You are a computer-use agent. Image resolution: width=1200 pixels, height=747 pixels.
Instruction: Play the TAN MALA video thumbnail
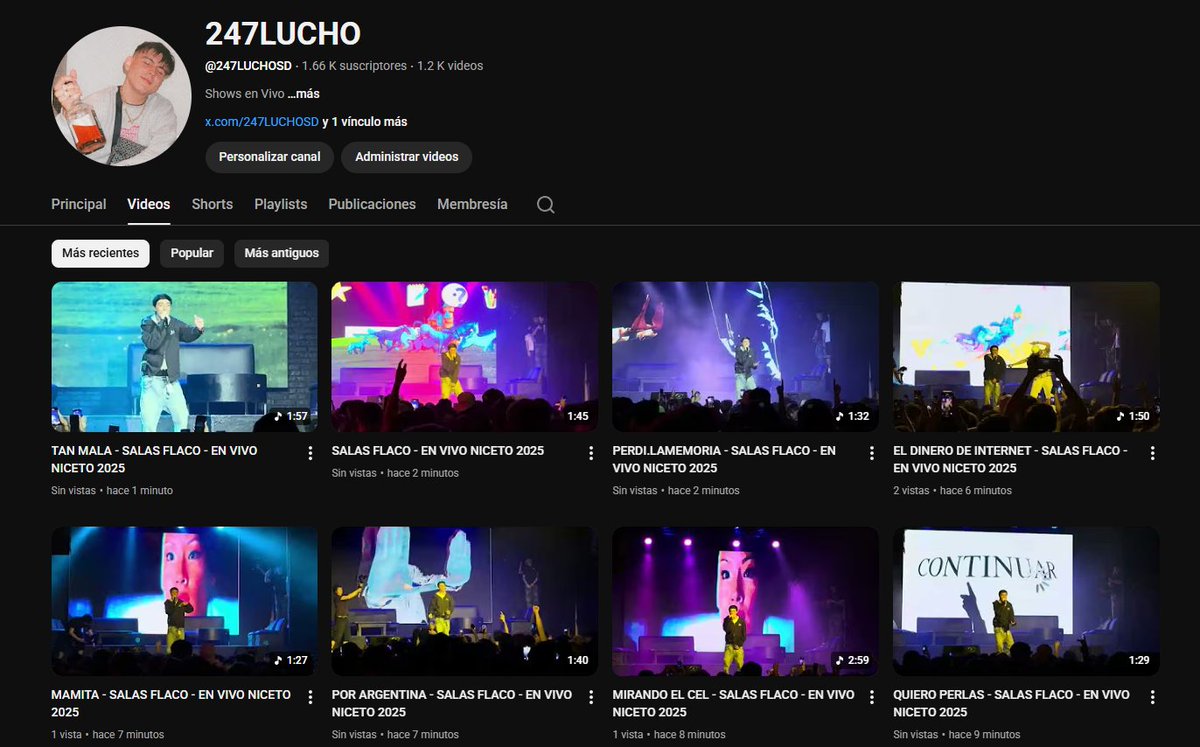click(185, 357)
